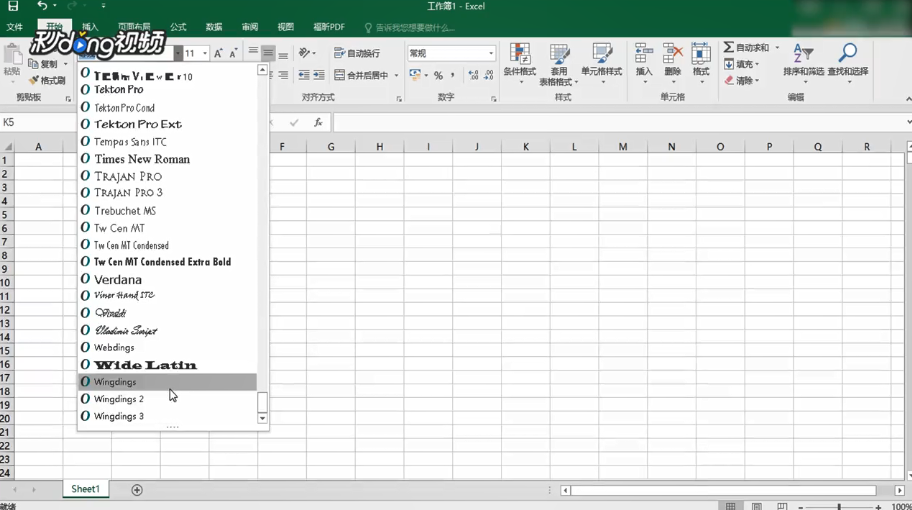Adjust the zoom slider in status bar
This screenshot has height=510, width=912.
coord(839,507)
